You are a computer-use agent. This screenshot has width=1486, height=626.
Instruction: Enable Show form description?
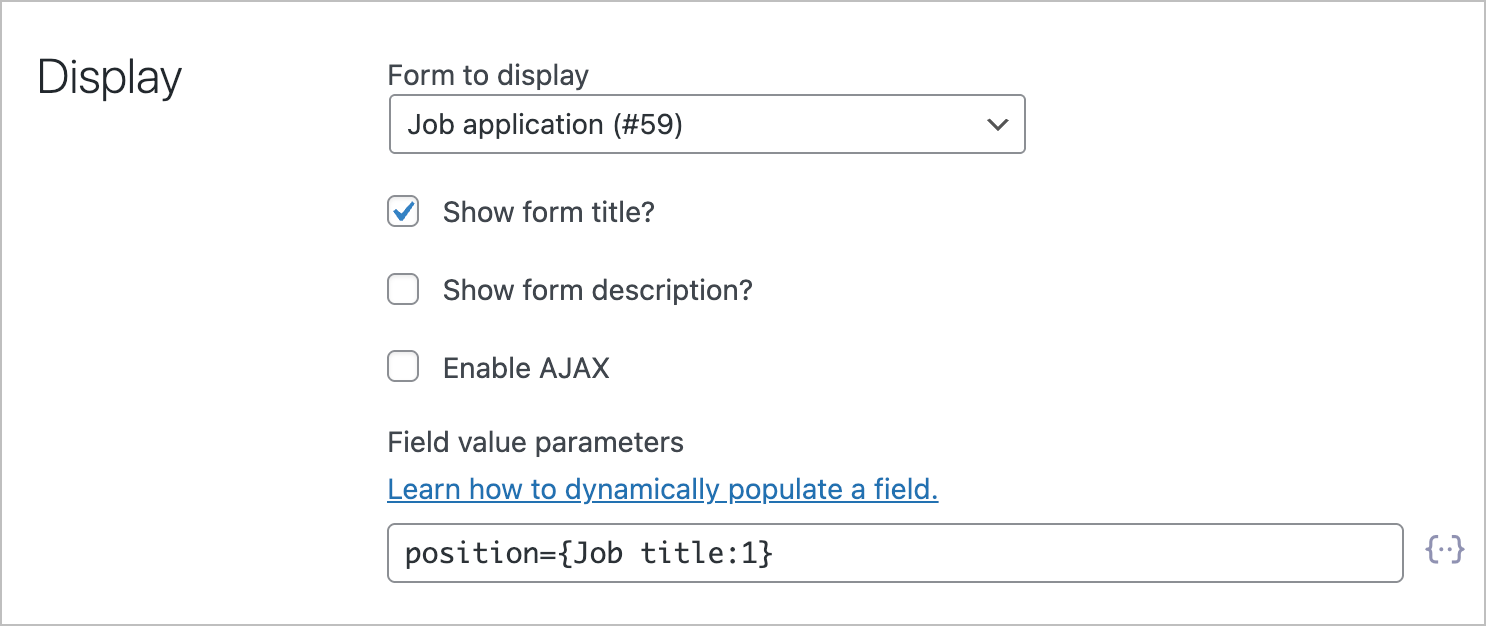coord(402,289)
